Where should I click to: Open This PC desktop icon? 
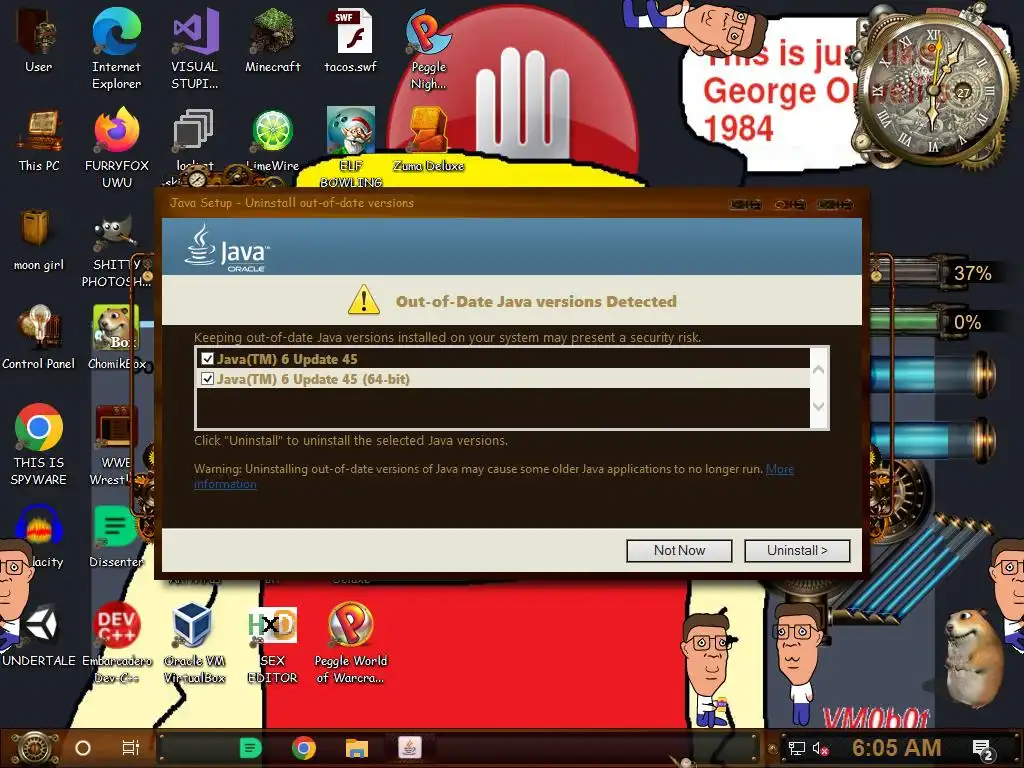pyautogui.click(x=39, y=140)
